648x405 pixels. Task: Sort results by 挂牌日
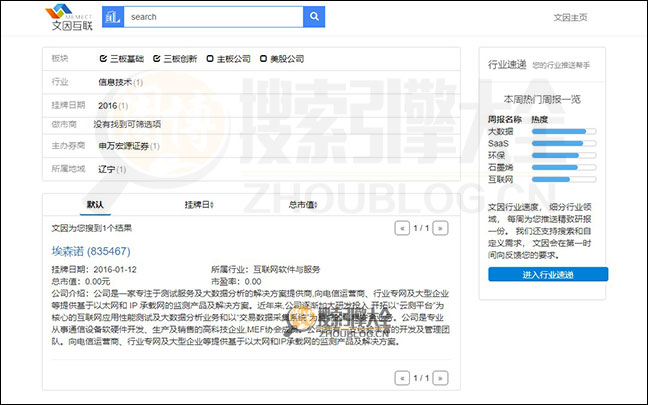(x=199, y=205)
